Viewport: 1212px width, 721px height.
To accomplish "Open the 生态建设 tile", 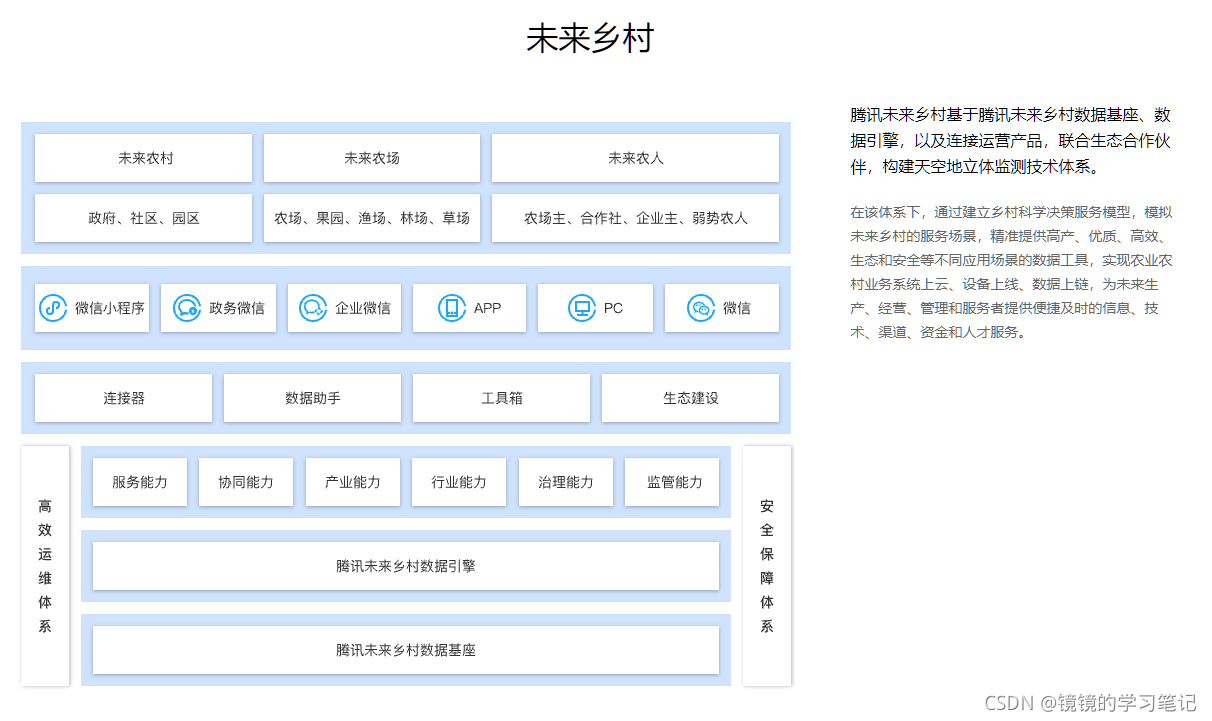I will [690, 398].
